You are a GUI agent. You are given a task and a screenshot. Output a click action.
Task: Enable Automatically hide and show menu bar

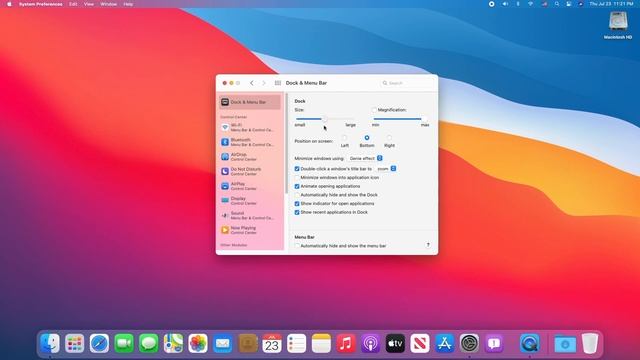coord(297,246)
